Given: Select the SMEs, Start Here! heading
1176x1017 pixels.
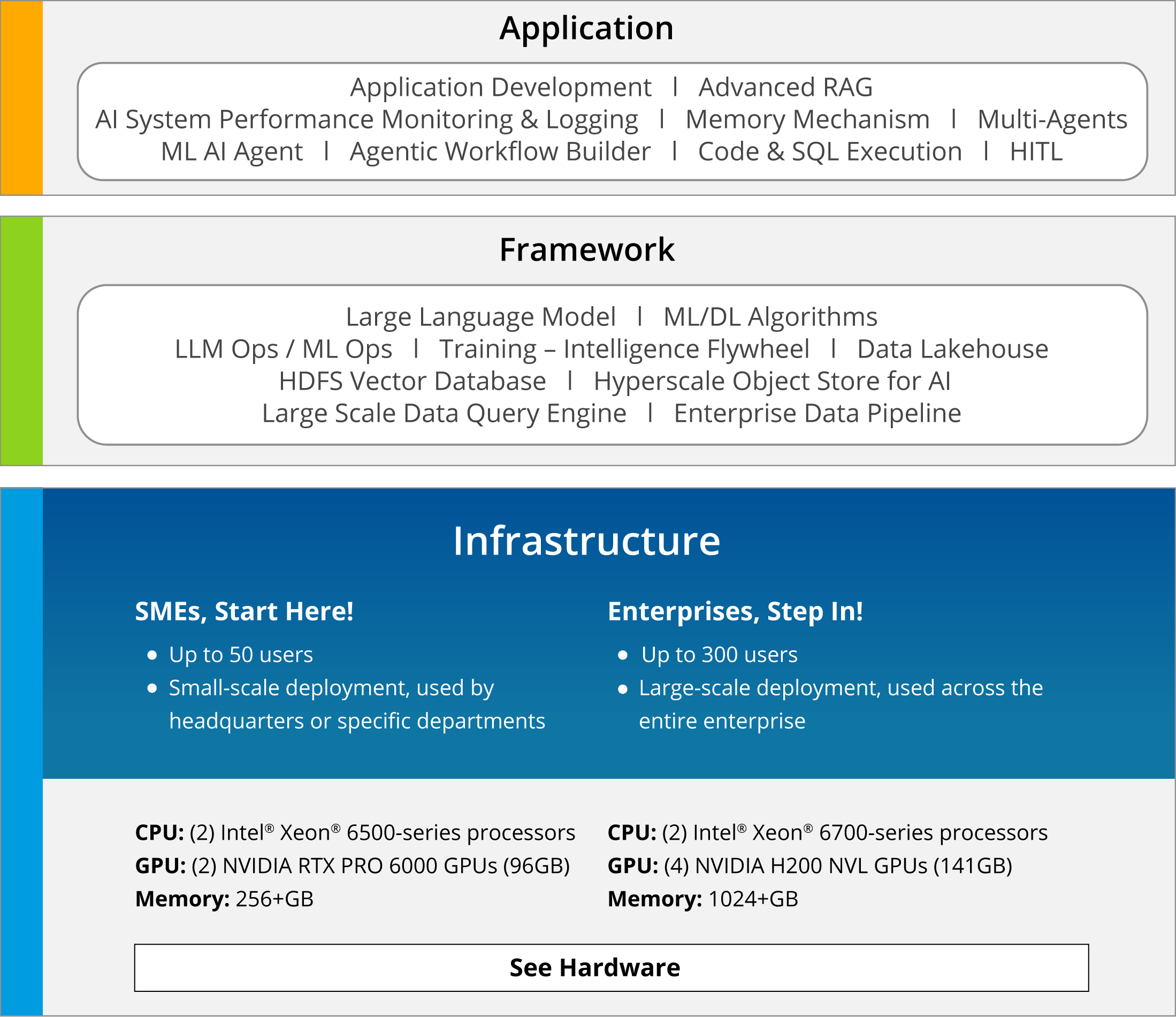Looking at the screenshot, I should (244, 612).
